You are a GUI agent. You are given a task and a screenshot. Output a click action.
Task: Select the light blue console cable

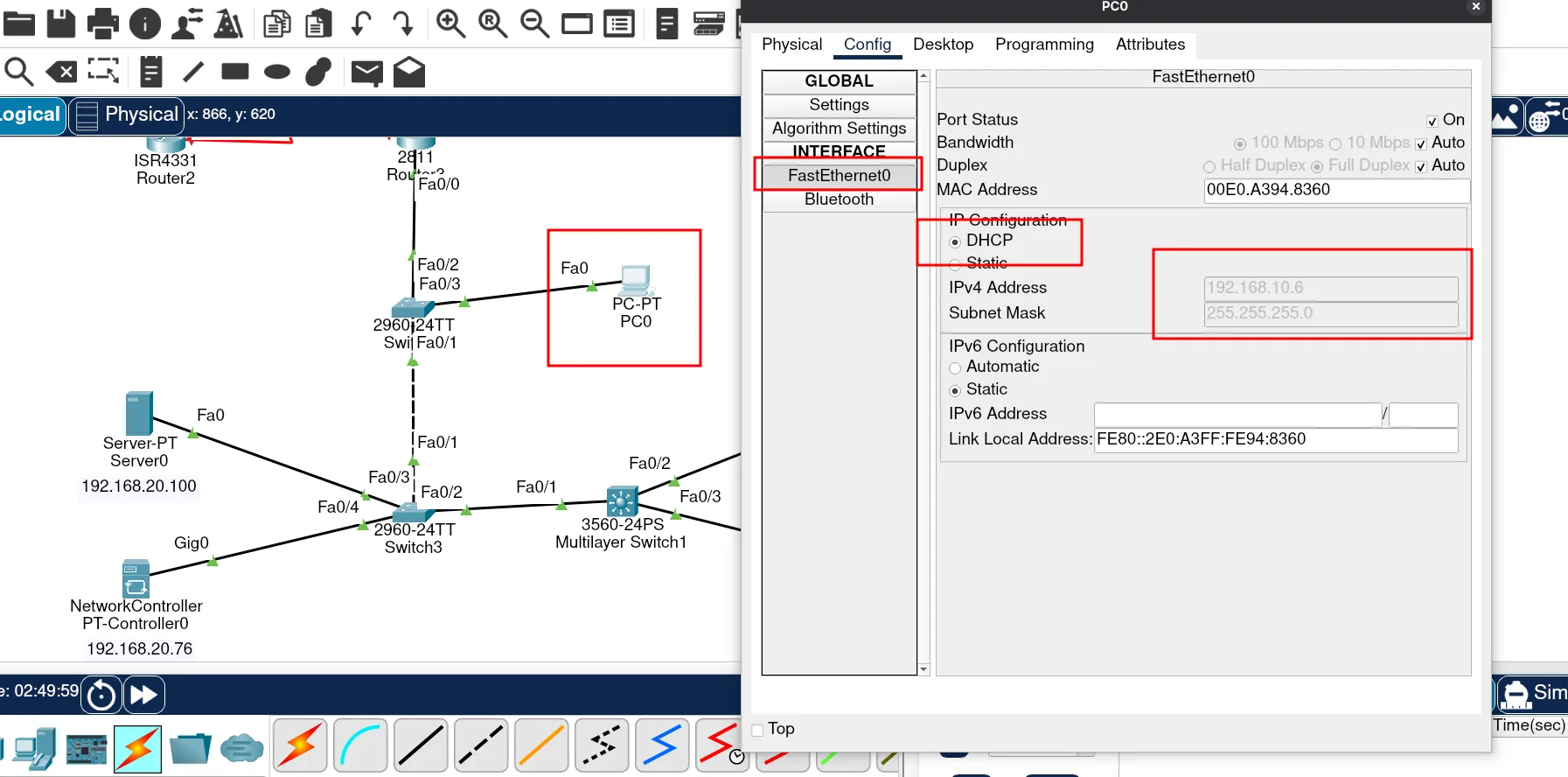pos(360,745)
